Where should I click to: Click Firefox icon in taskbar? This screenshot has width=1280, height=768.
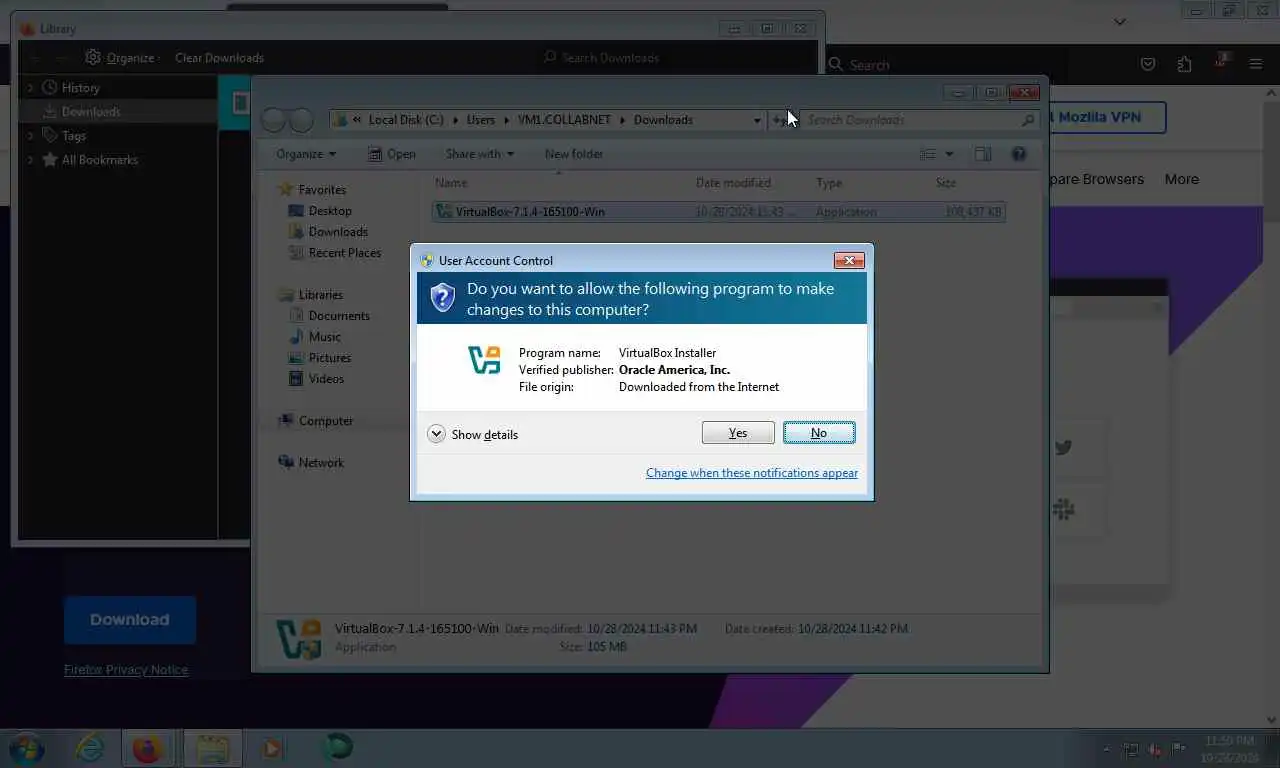coord(147,748)
